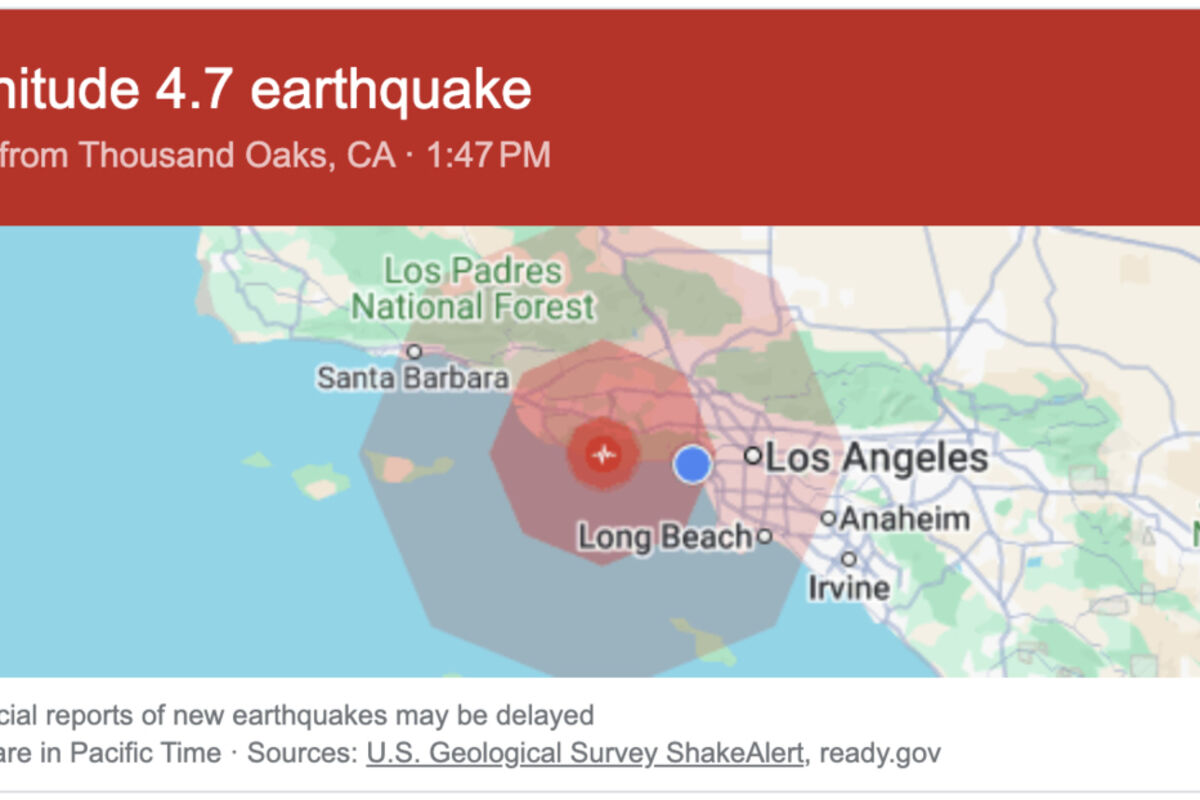Click the Long Beach city marker

tap(764, 536)
